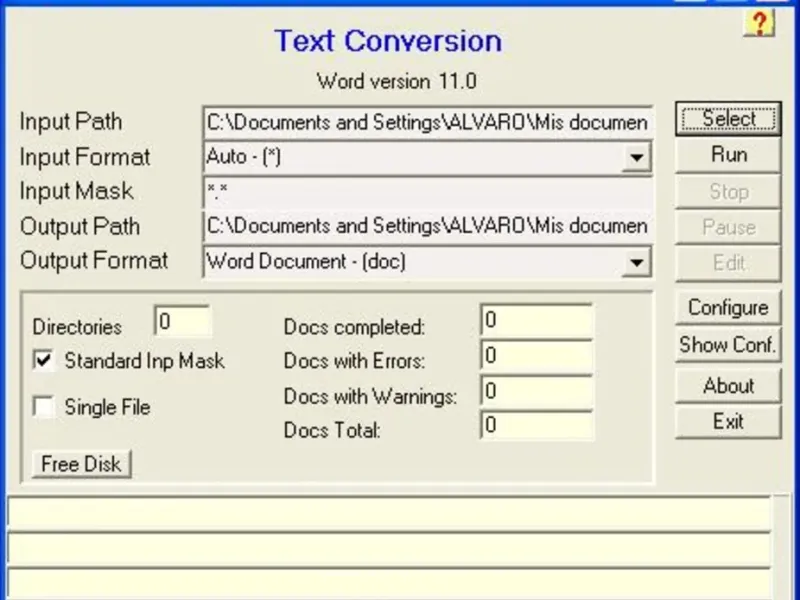Screen dimensions: 800x600
Task: Click into the Output Path field
Action: [x=428, y=227]
